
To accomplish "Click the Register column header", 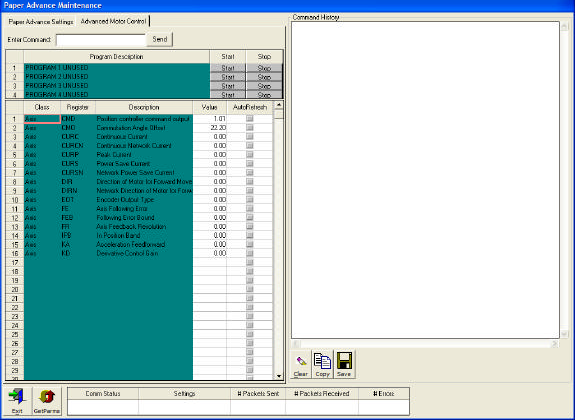I will pos(78,107).
